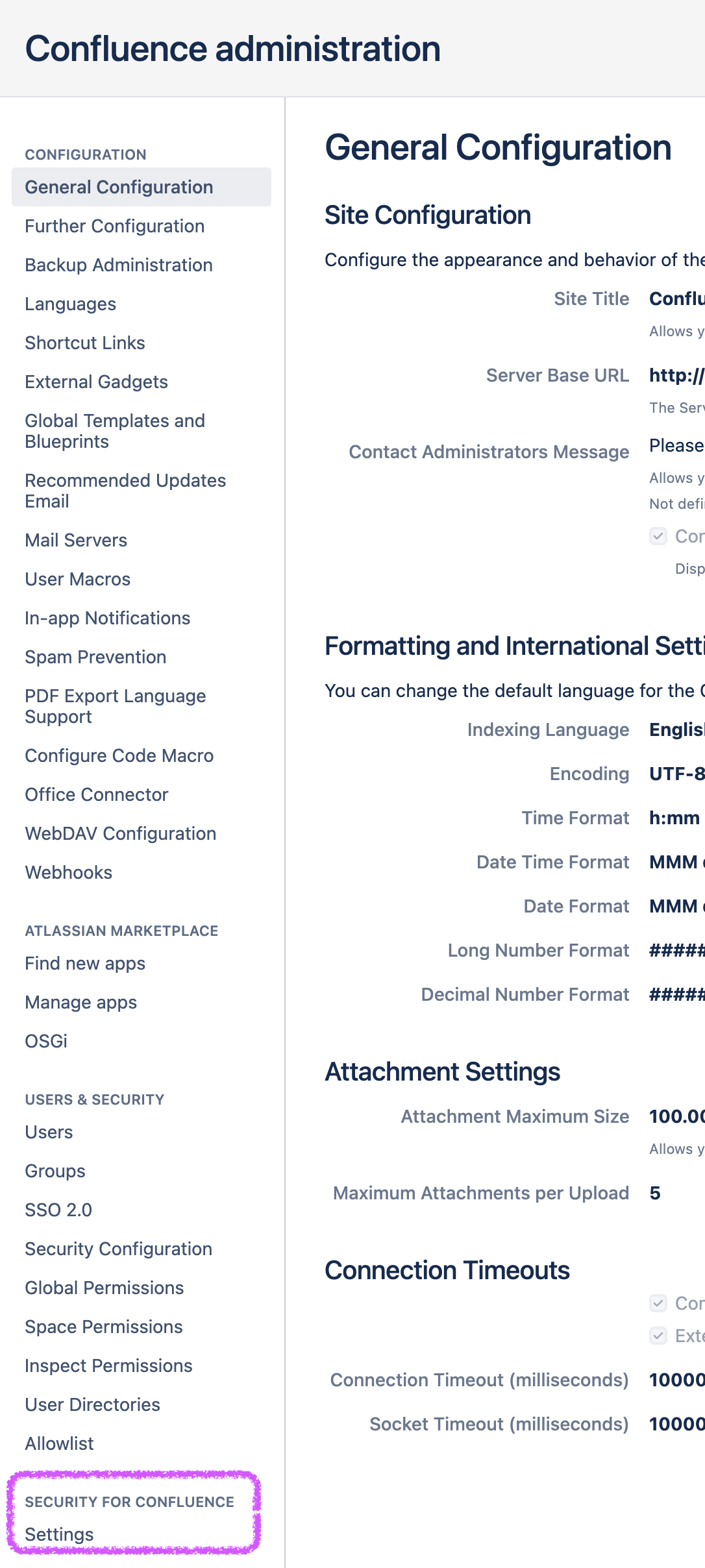The width and height of the screenshot is (705, 1568).
Task: Open Global Permissions under Users & Security
Action: [x=104, y=1288]
